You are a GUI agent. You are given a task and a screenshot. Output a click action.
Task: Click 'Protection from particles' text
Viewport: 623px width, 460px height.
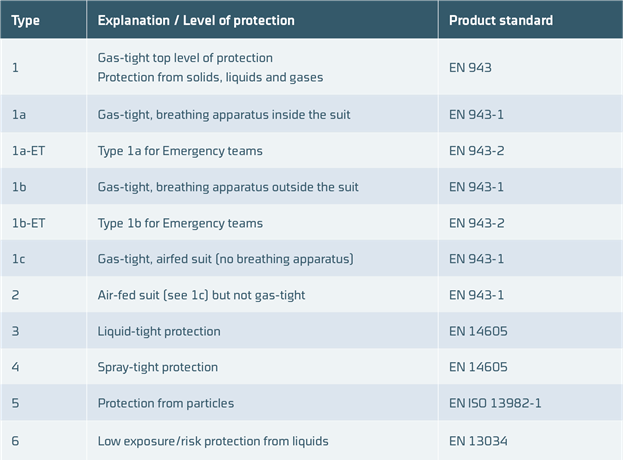coord(166,403)
